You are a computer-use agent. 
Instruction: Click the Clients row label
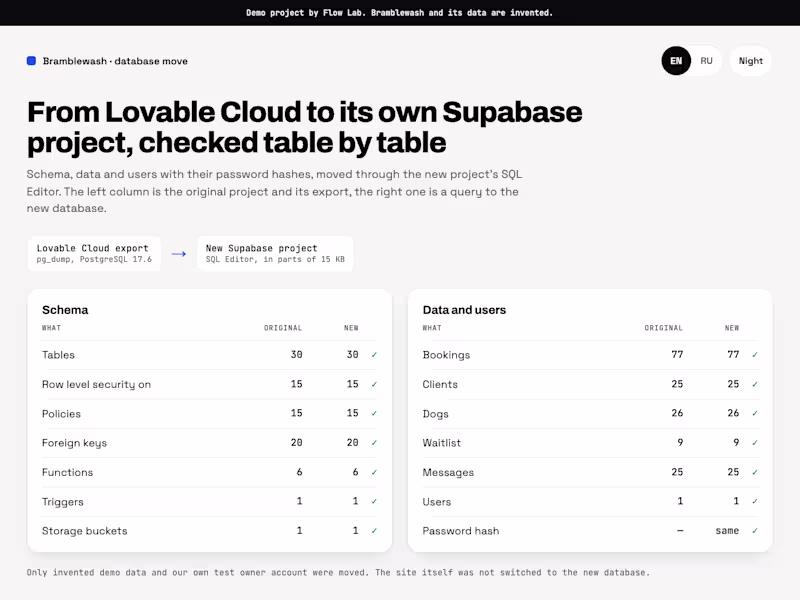pyautogui.click(x=440, y=384)
